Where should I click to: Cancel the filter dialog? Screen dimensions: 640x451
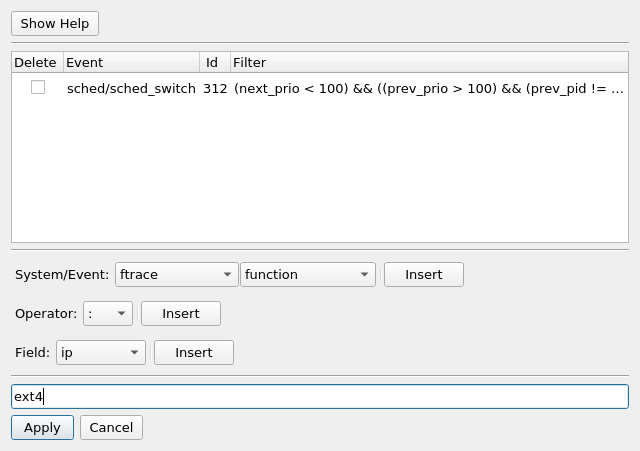[111, 427]
